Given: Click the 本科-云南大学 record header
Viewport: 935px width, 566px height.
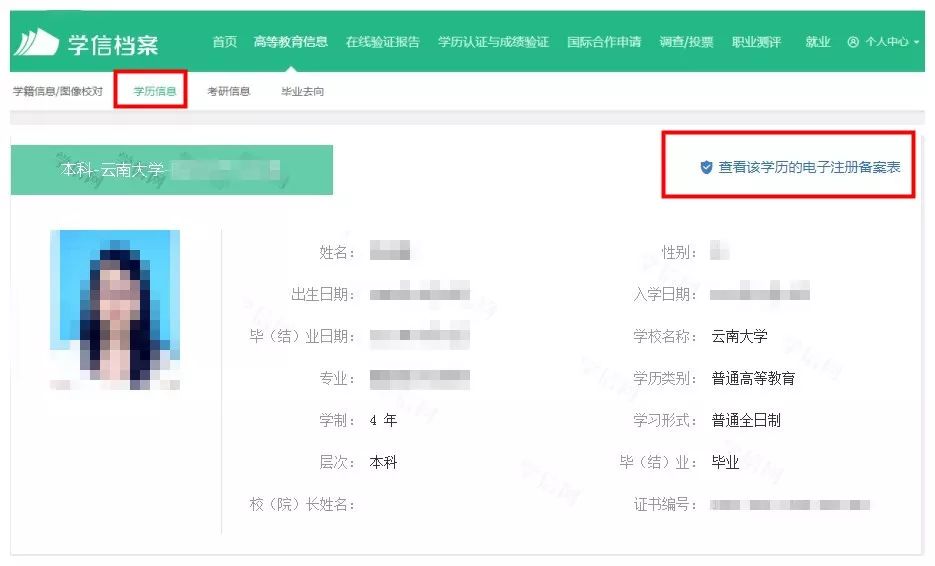Looking at the screenshot, I should click(x=172, y=170).
